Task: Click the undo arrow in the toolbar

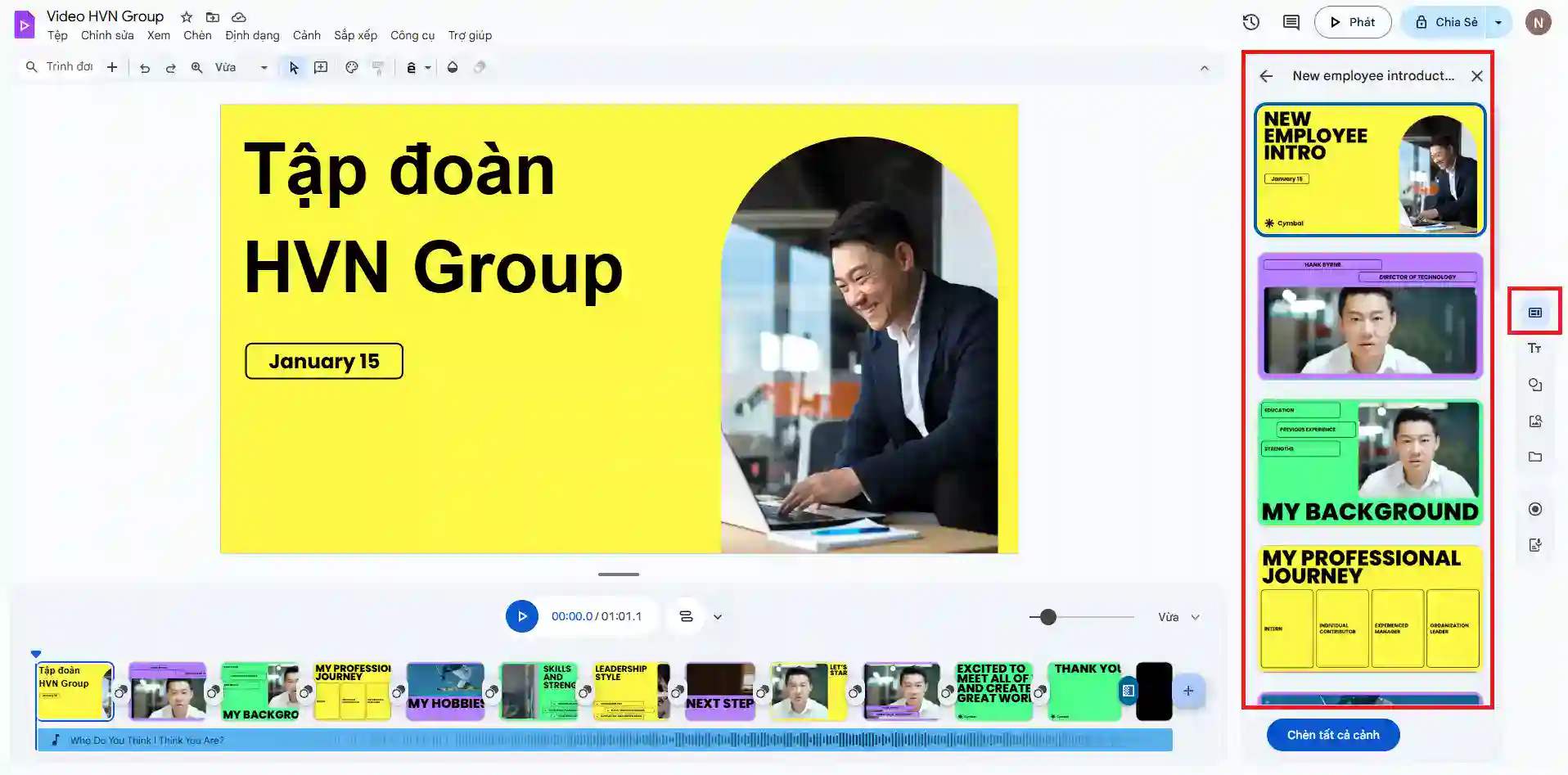Action: click(145, 68)
